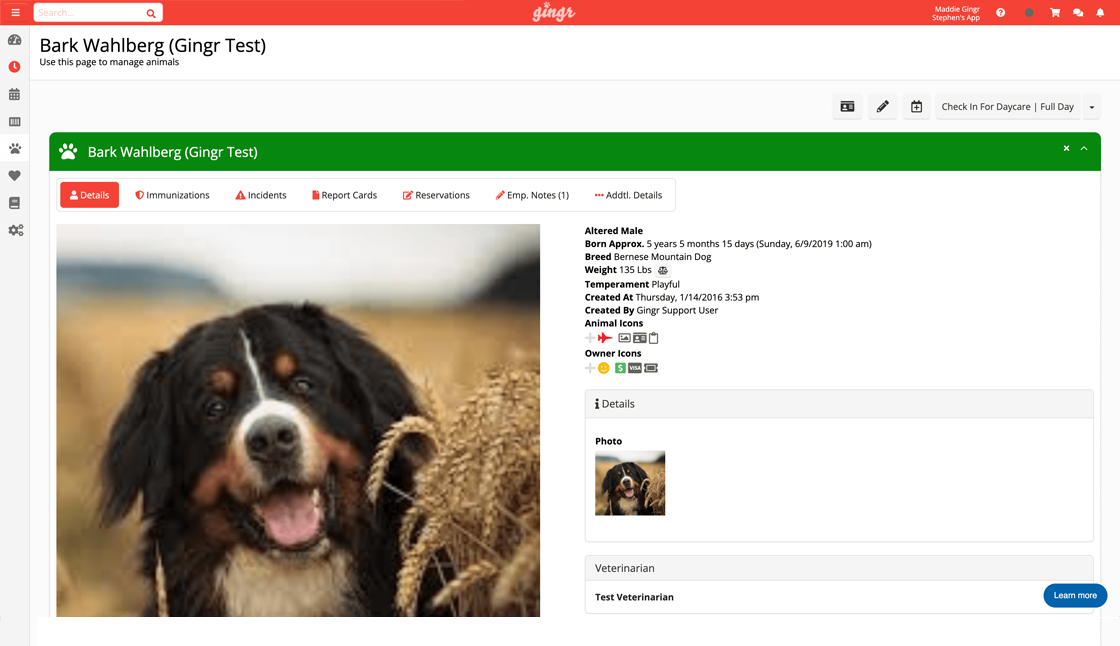The width and height of the screenshot is (1120, 646).
Task: Open the help question mark icon
Action: 1000,12
